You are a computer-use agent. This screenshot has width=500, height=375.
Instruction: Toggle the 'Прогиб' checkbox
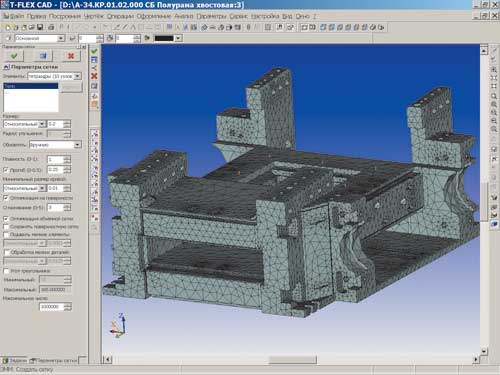pyautogui.click(x=6, y=170)
